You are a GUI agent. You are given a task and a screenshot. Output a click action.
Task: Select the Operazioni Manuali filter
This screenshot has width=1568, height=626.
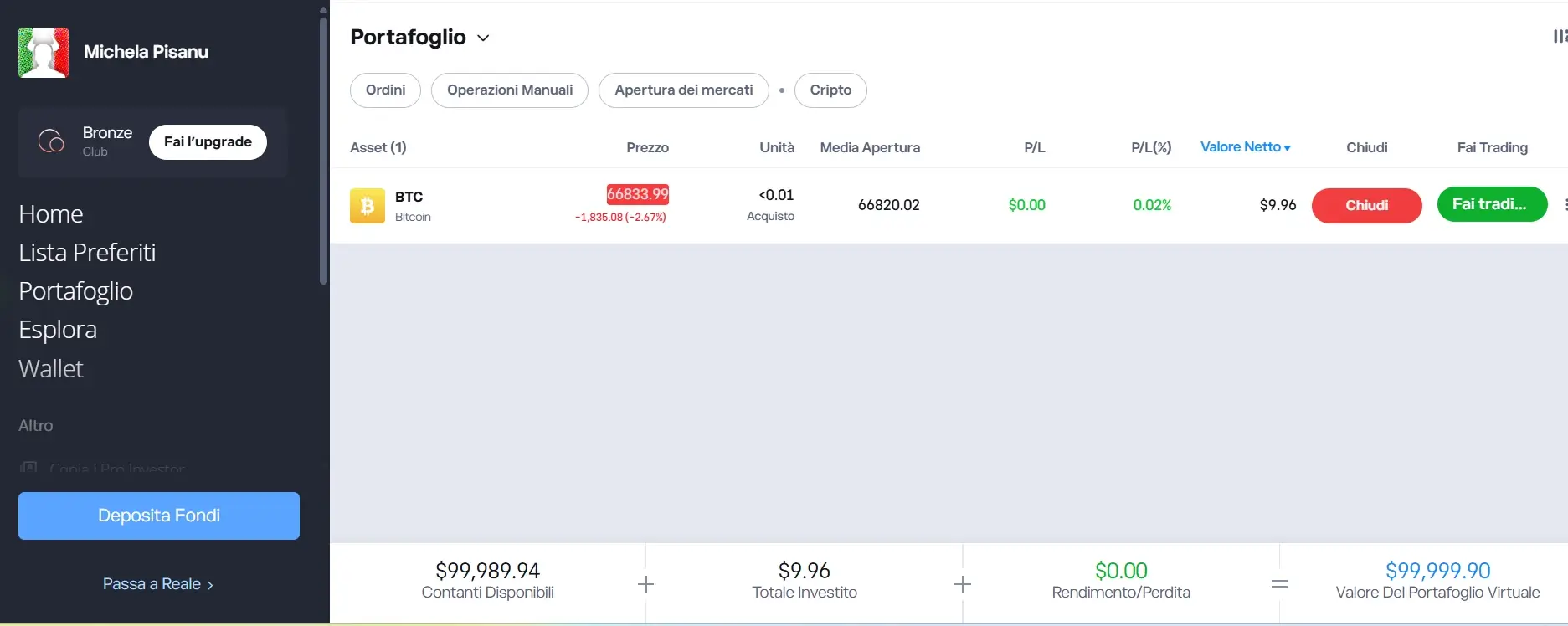click(x=509, y=90)
